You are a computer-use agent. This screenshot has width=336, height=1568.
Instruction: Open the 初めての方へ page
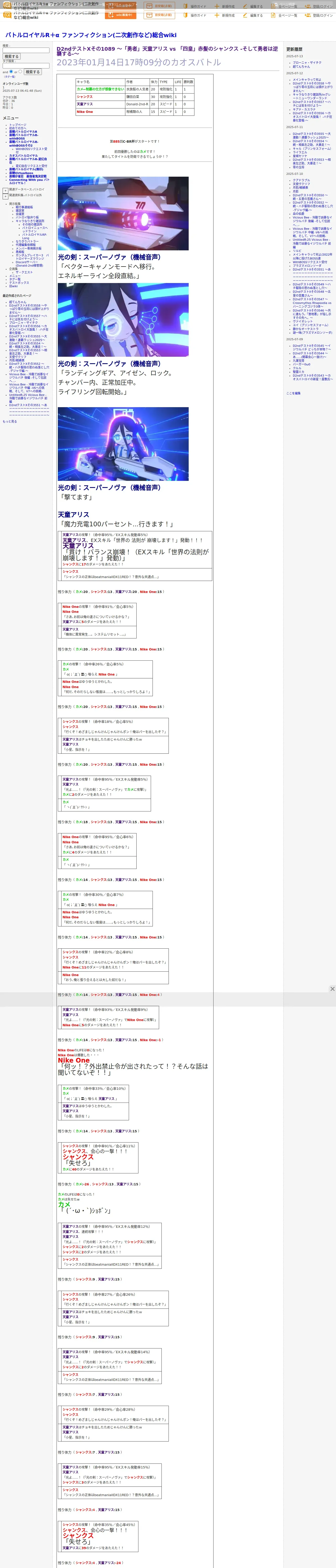[18, 128]
